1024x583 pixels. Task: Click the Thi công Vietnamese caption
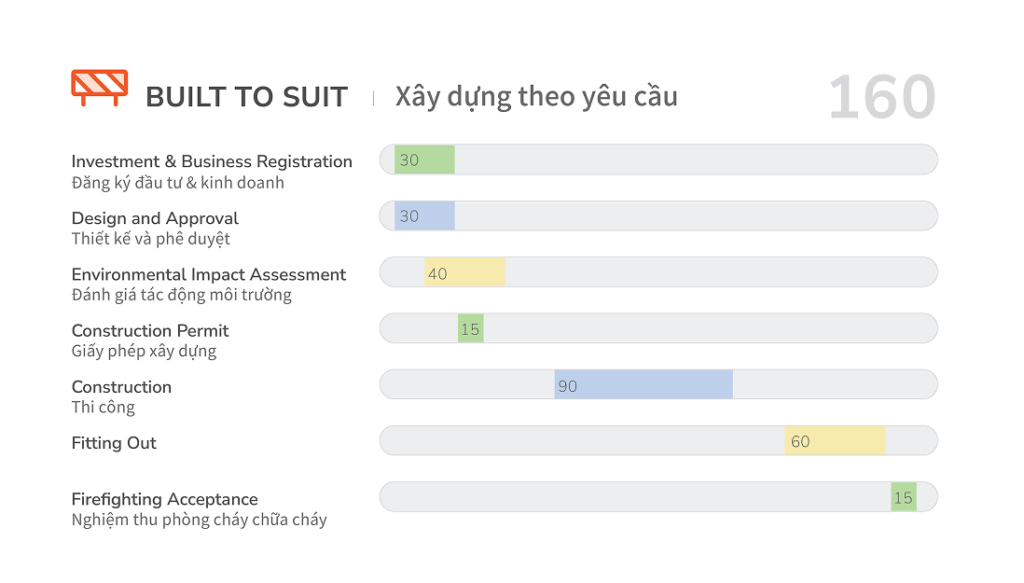click(x=103, y=407)
